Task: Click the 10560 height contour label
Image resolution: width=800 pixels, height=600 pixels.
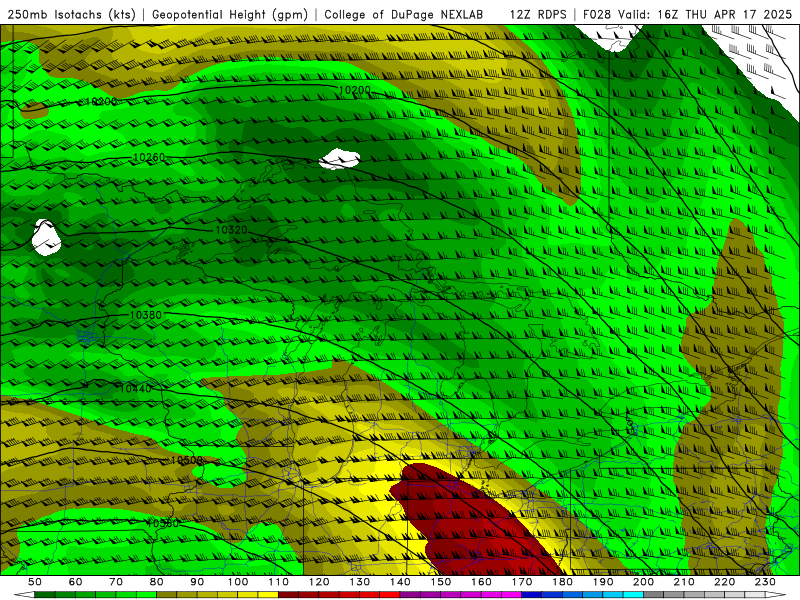Action: click(163, 523)
